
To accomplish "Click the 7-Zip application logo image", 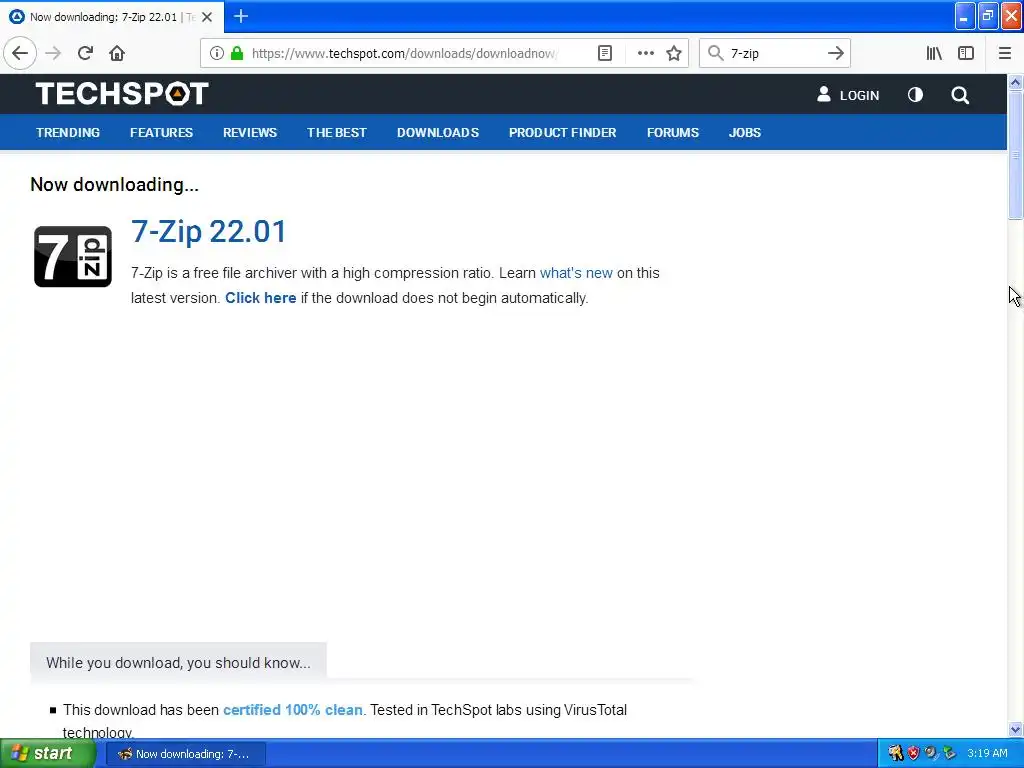I will (72, 257).
